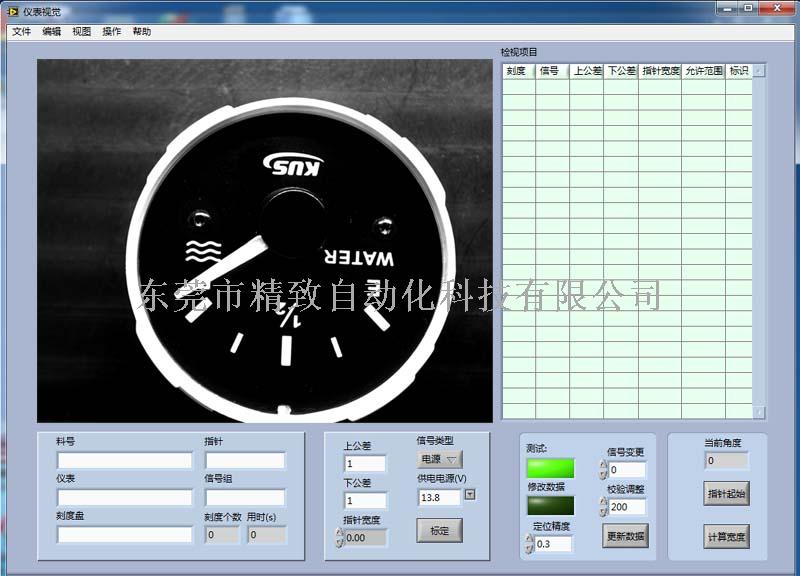
Task: Click the 供电电源 13.8 value field
Action: (x=440, y=497)
